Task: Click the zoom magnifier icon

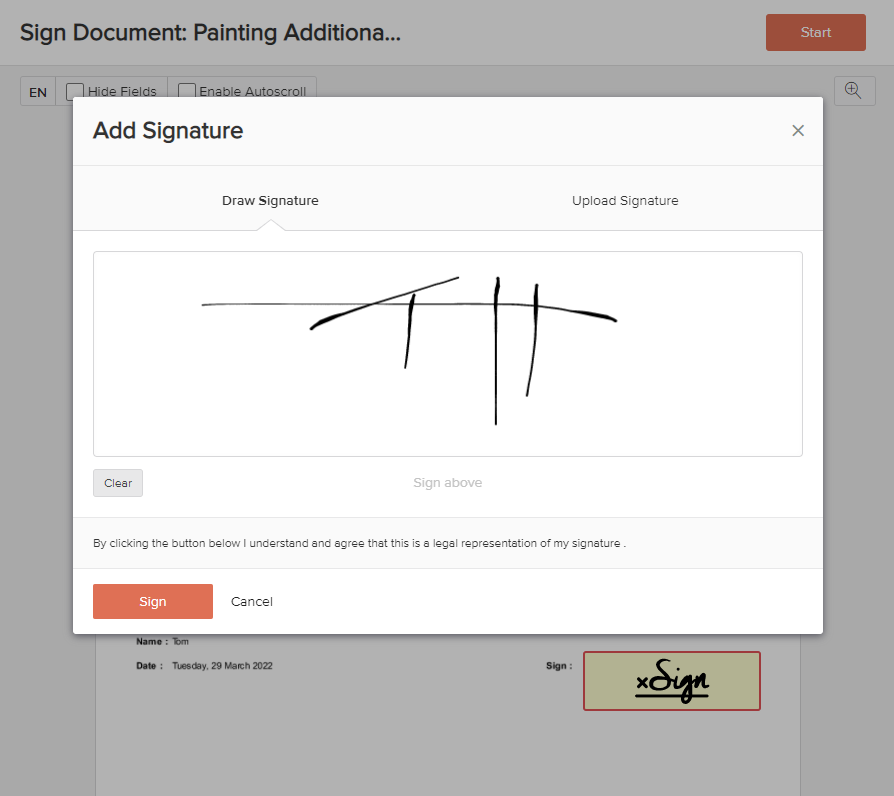Action: pyautogui.click(x=853, y=91)
